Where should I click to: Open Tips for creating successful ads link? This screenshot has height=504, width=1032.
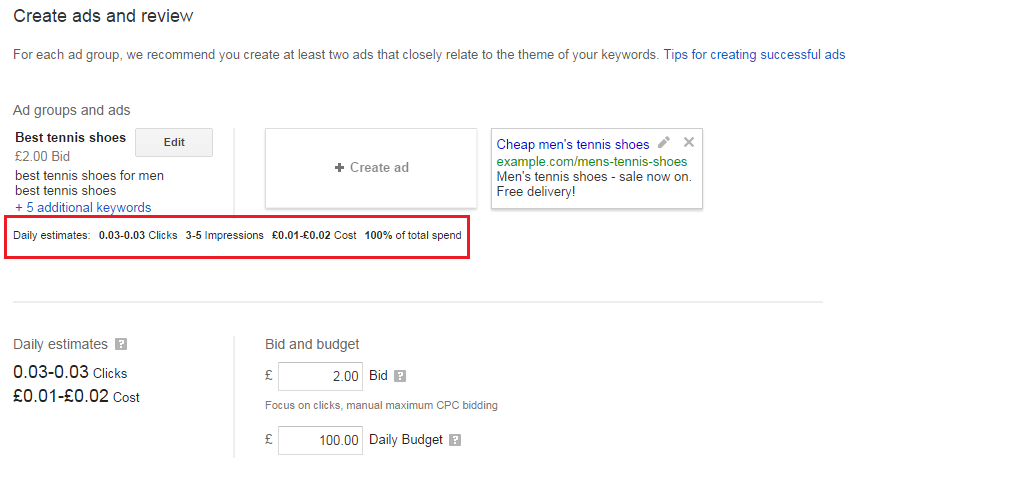[x=754, y=55]
